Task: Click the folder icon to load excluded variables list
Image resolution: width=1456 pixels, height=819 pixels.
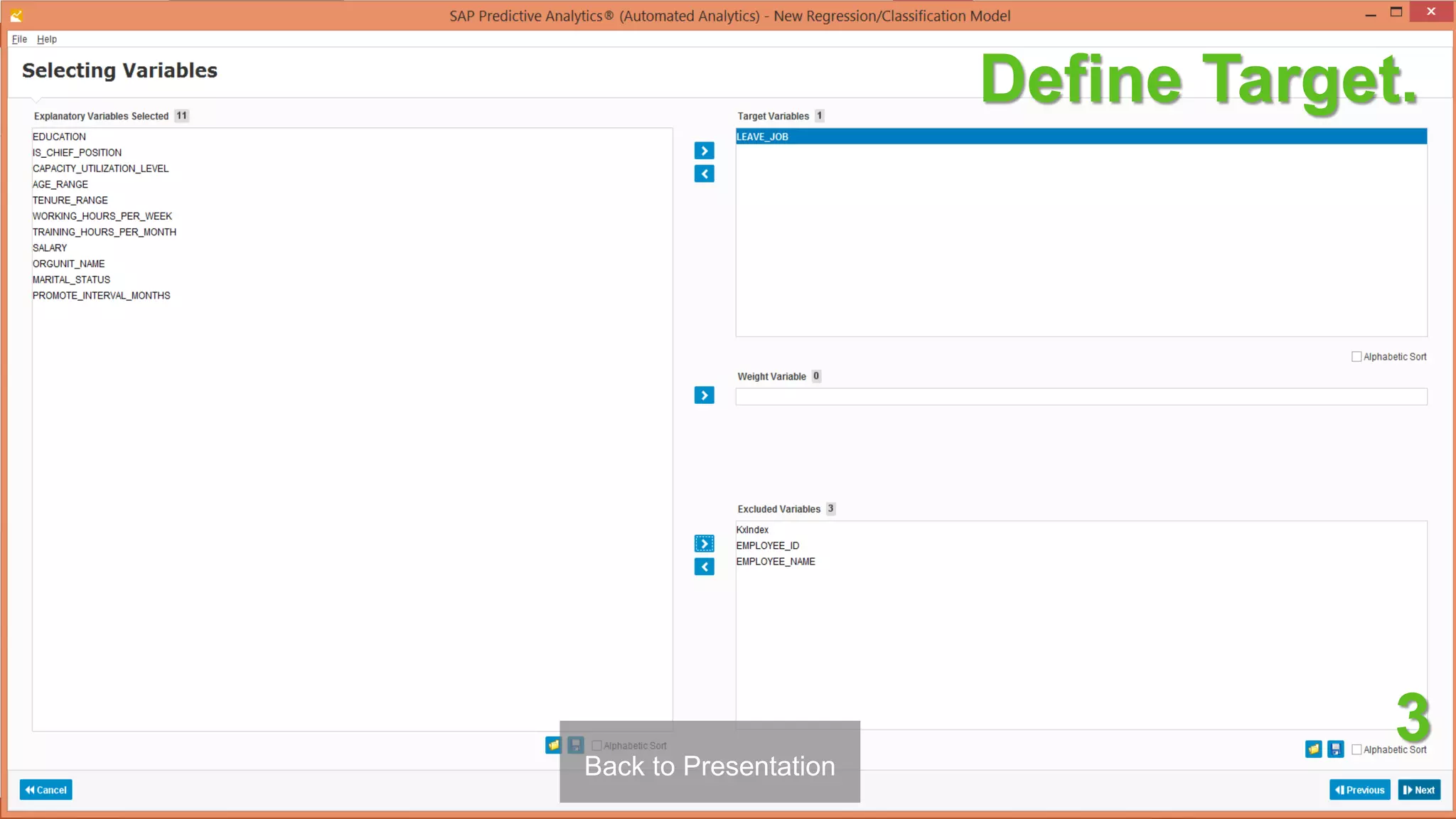Action: point(1313,749)
